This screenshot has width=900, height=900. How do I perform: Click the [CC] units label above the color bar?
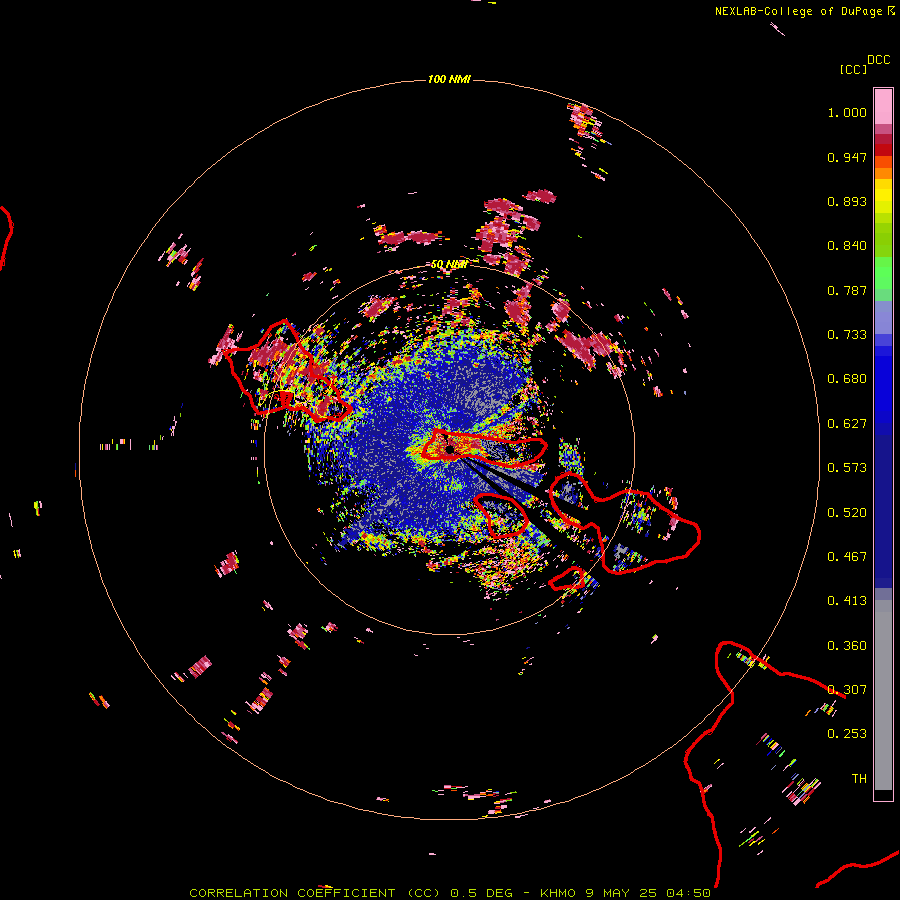pyautogui.click(x=853, y=69)
